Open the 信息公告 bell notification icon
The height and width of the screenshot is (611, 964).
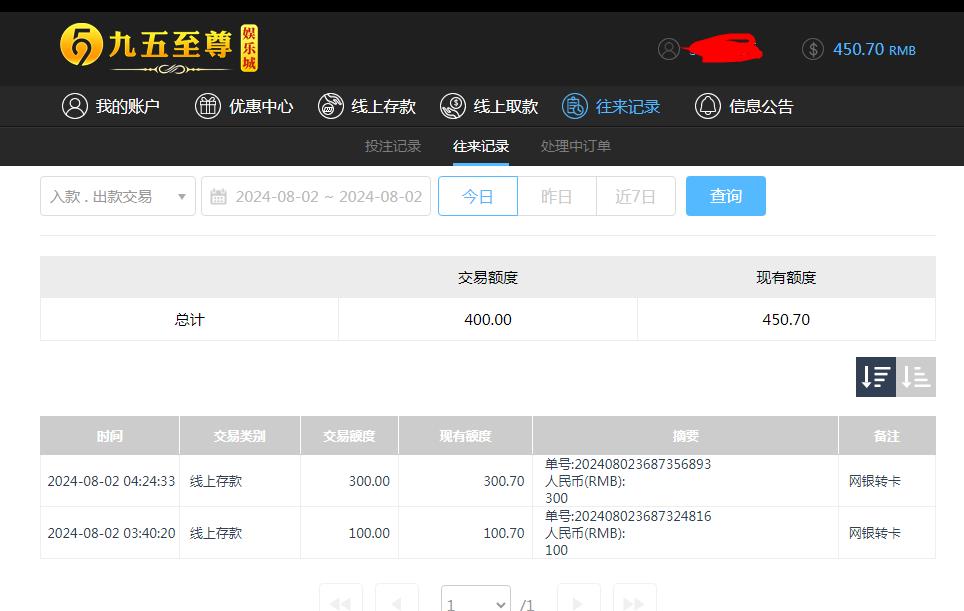pos(708,106)
